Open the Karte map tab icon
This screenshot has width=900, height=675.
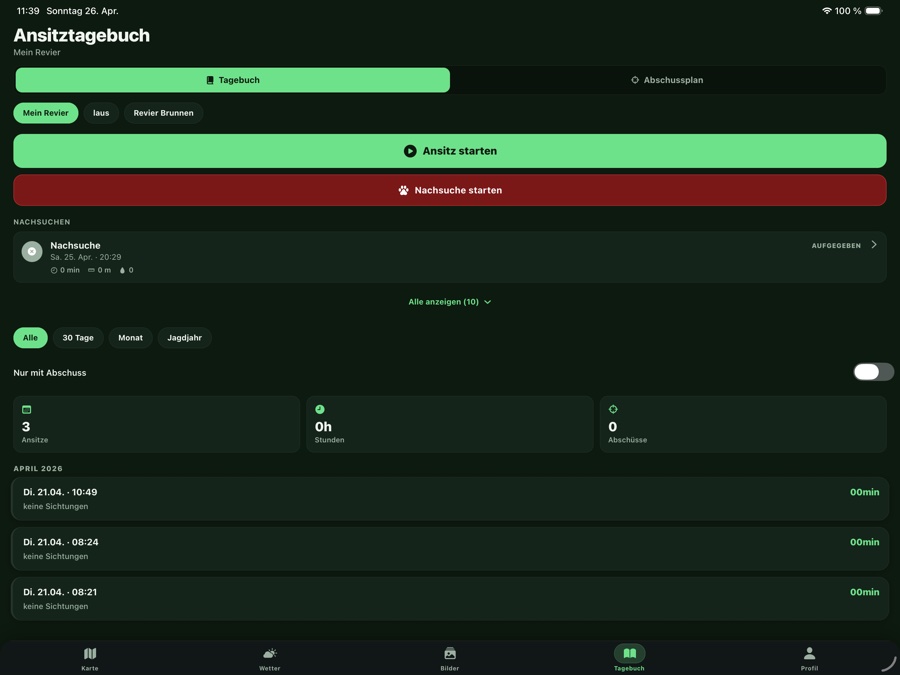90,653
